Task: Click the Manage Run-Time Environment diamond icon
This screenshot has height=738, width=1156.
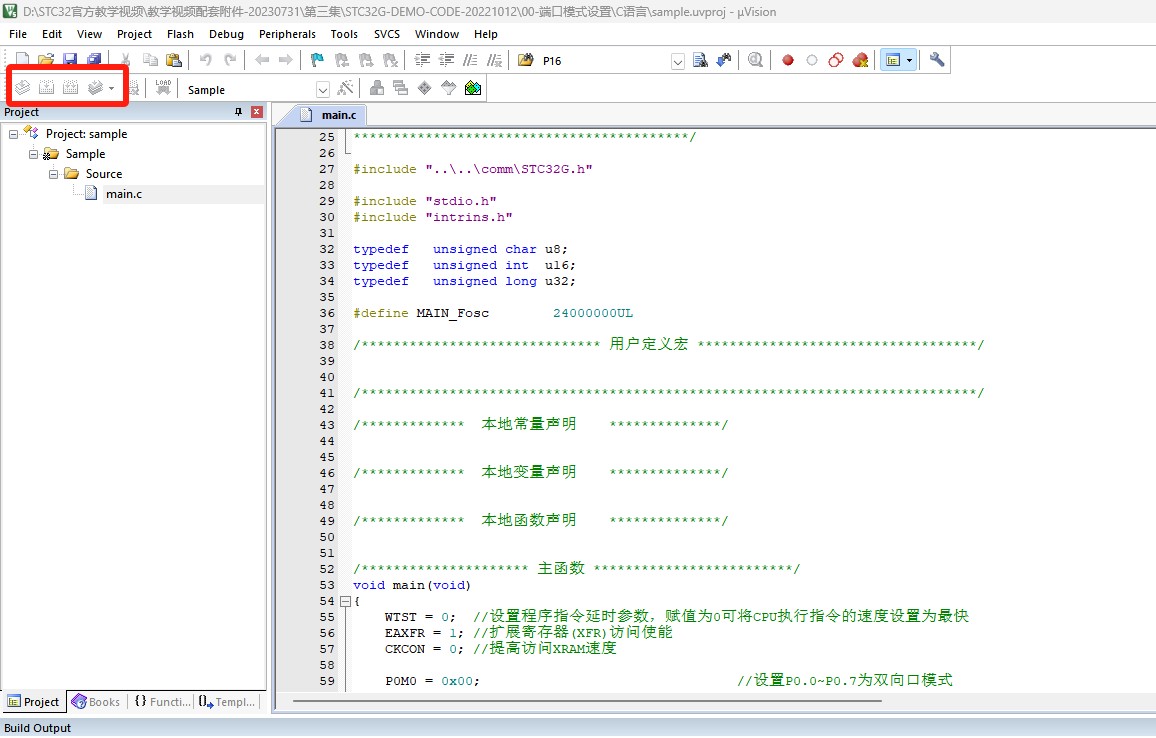Action: [425, 88]
